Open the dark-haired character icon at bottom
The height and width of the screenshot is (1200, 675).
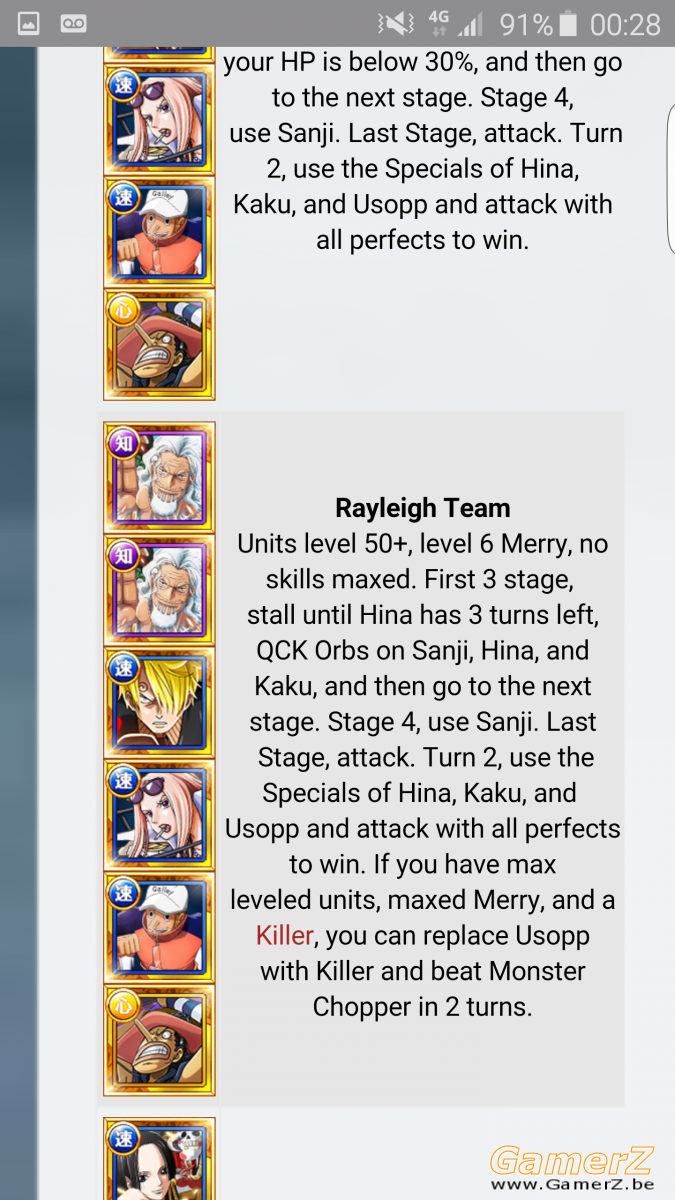159,1159
